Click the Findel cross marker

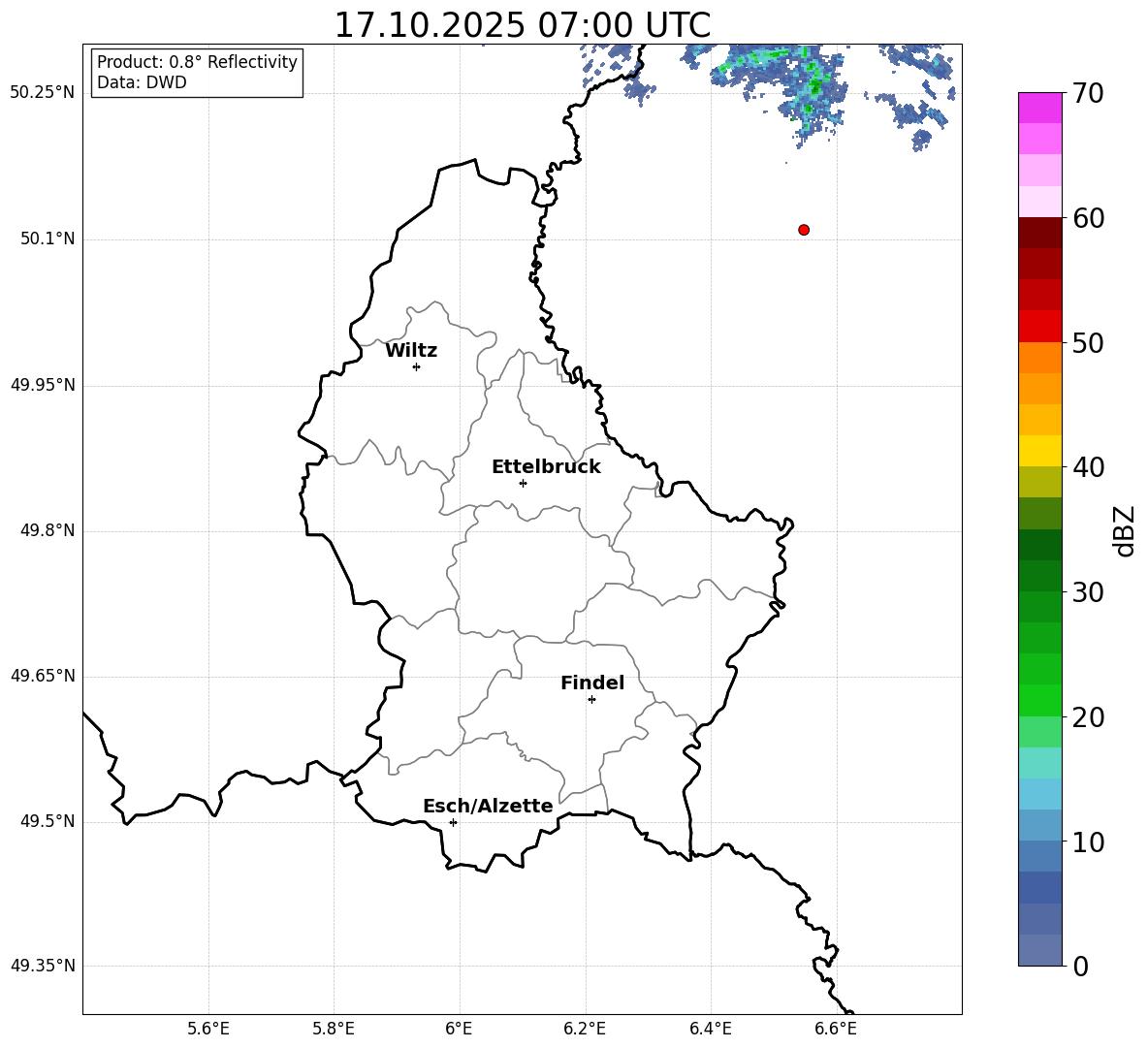592,700
